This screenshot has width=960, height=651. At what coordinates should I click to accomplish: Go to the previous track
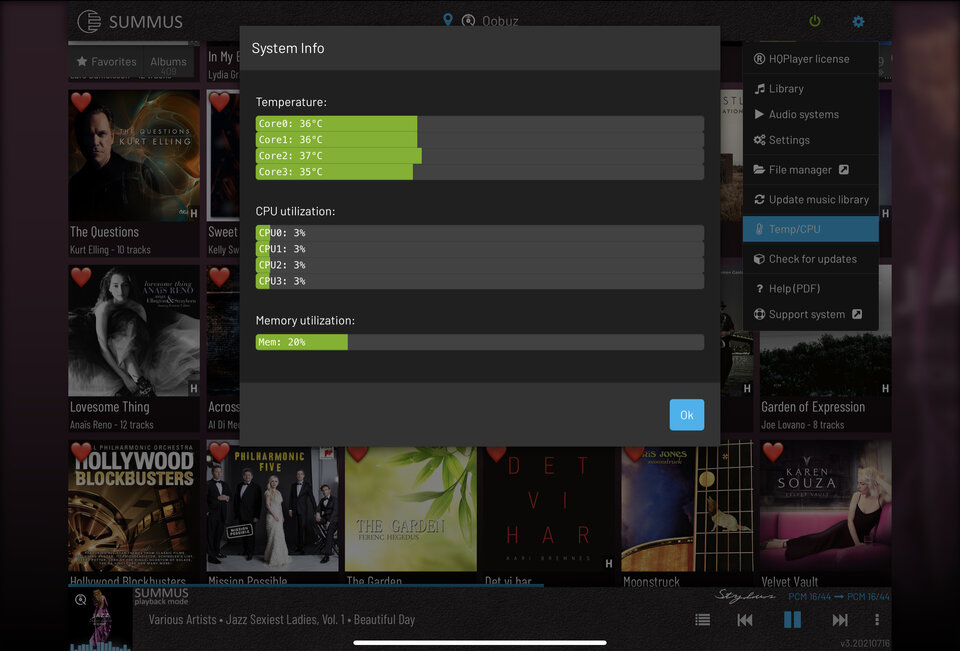[744, 620]
